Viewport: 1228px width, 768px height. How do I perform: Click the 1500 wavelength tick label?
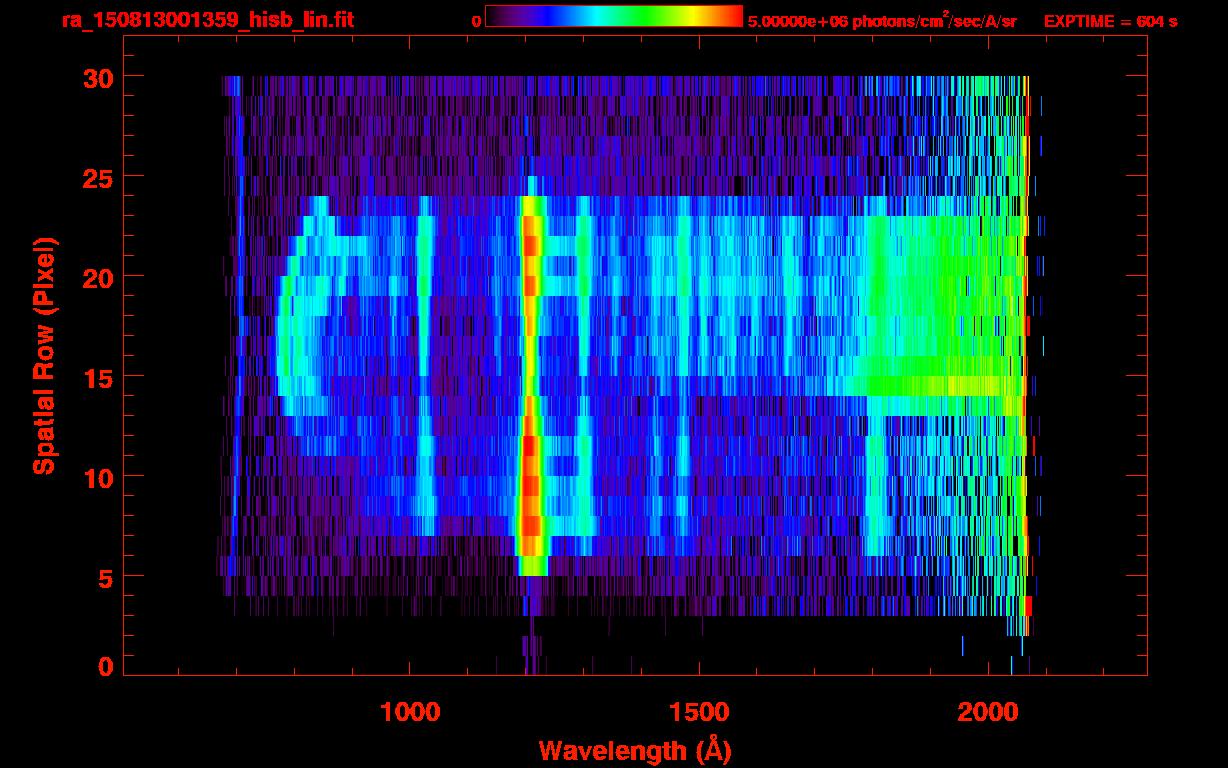[x=698, y=712]
